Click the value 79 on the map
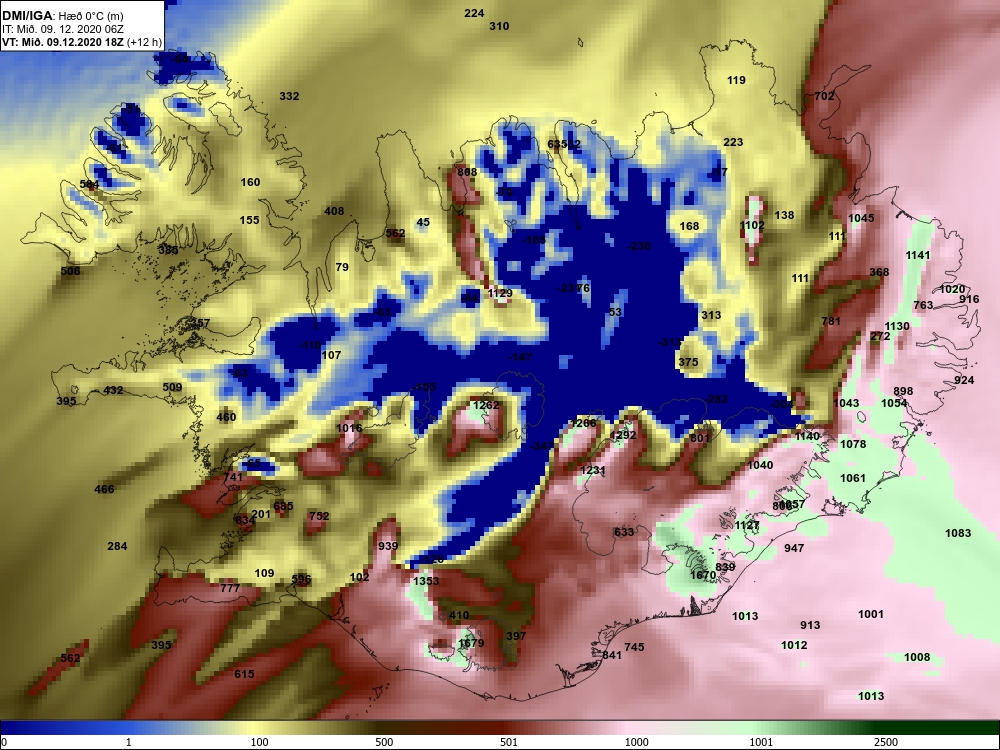 [x=342, y=267]
